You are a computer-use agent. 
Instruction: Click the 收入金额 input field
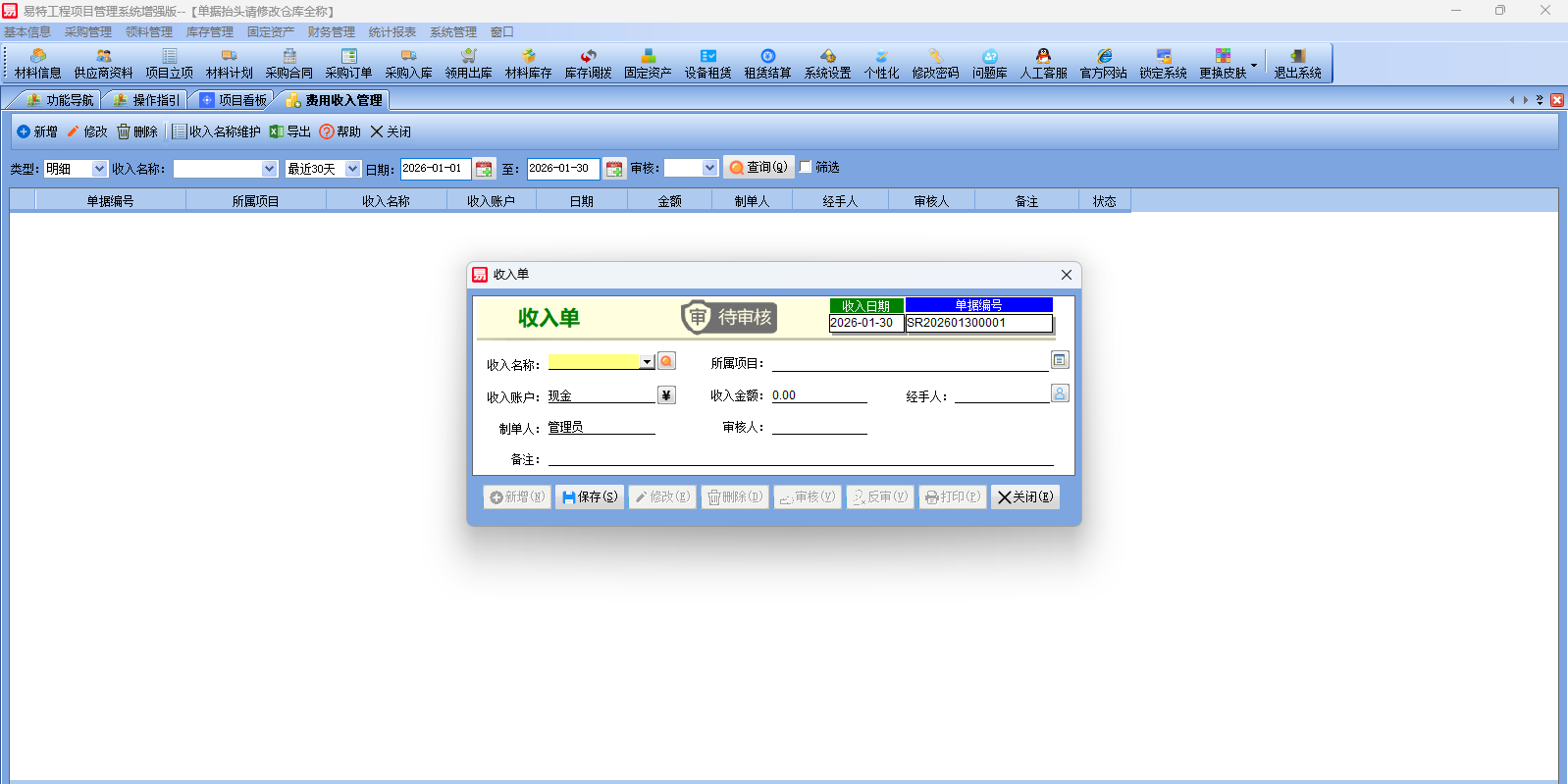818,395
